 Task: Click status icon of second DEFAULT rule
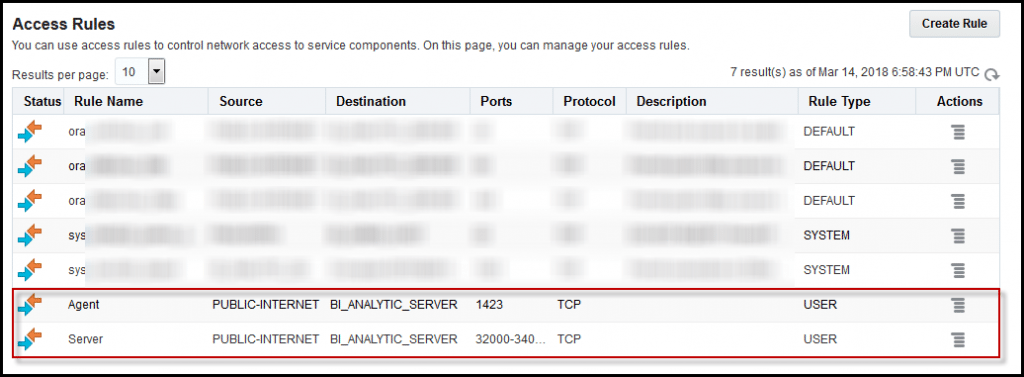point(29,167)
